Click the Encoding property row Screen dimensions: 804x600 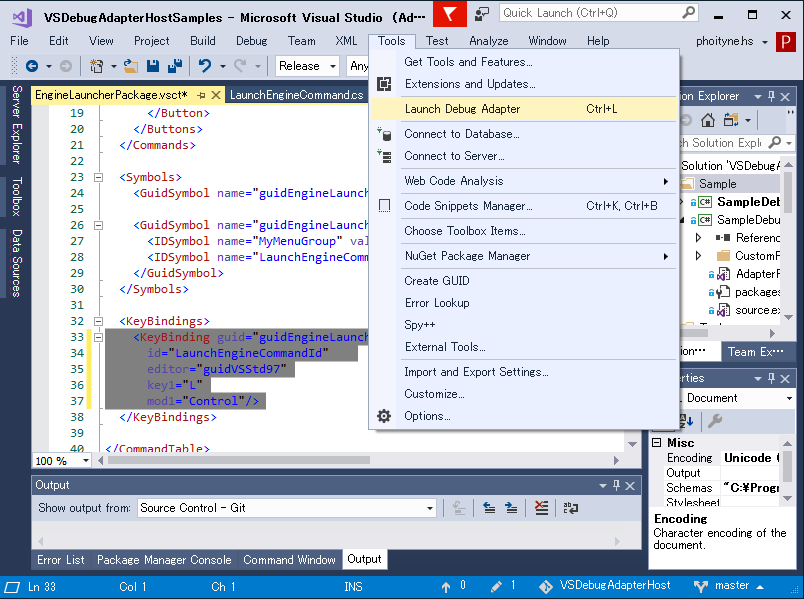click(x=722, y=457)
